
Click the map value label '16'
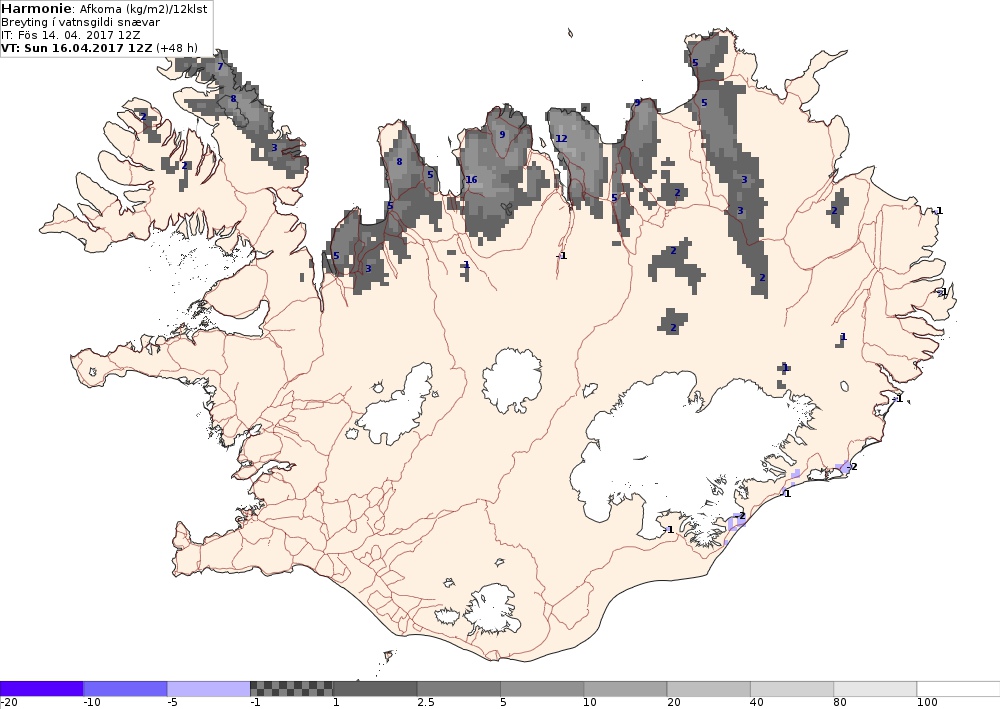coord(471,180)
